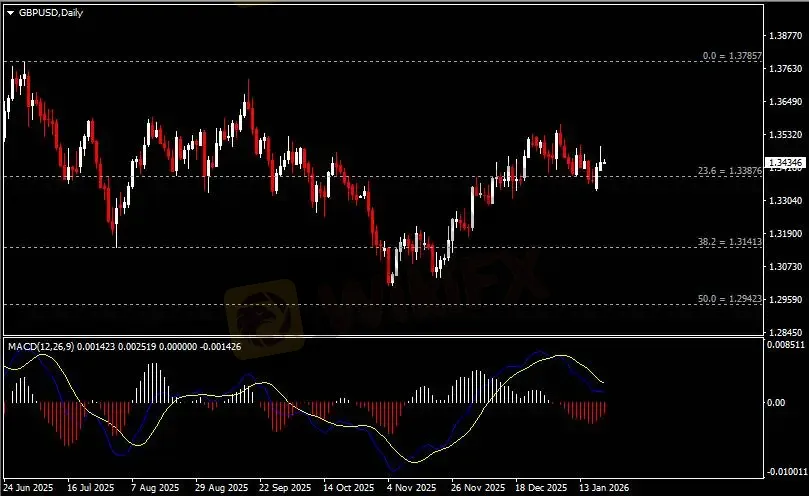The image size is (809, 496).
Task: Select the 4 Nov 2025 date label
Action: [x=411, y=488]
